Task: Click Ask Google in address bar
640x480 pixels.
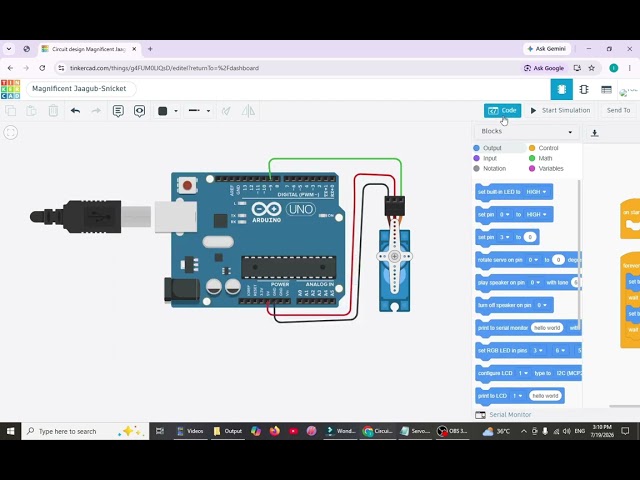Action: coord(544,68)
